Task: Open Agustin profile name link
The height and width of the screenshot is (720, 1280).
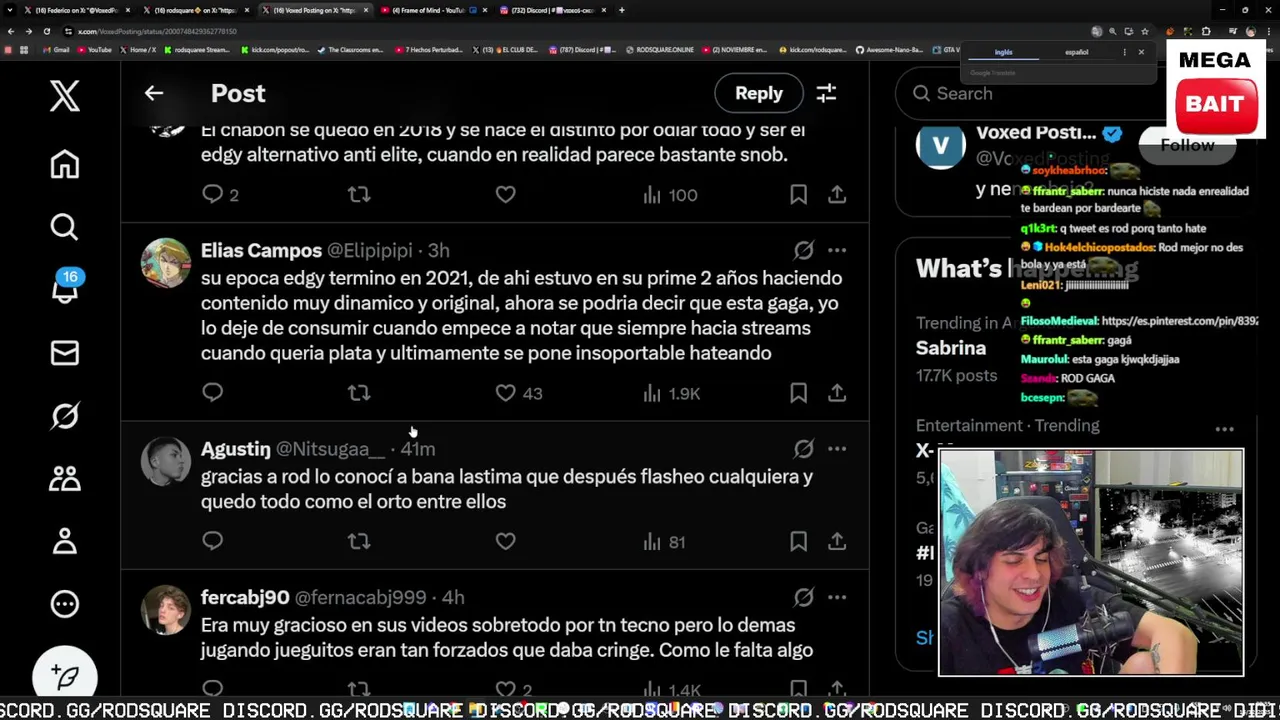Action: pyautogui.click(x=235, y=449)
